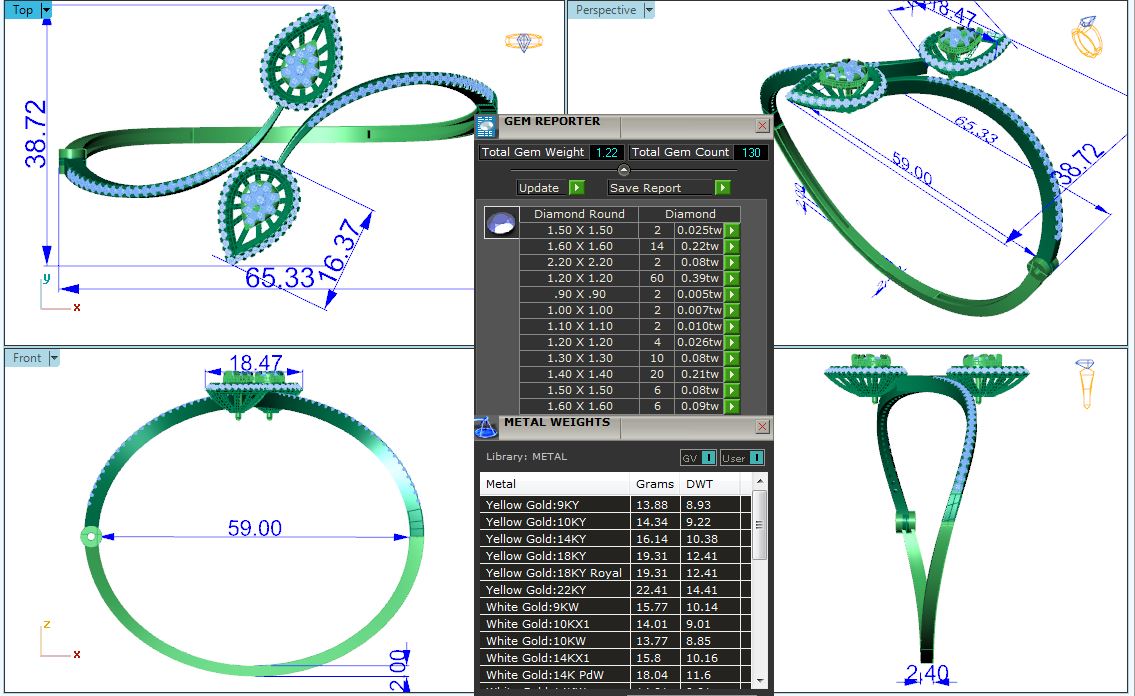Click the Diamond Round gem thumbnail
The width and height of the screenshot is (1135, 696).
(500, 222)
